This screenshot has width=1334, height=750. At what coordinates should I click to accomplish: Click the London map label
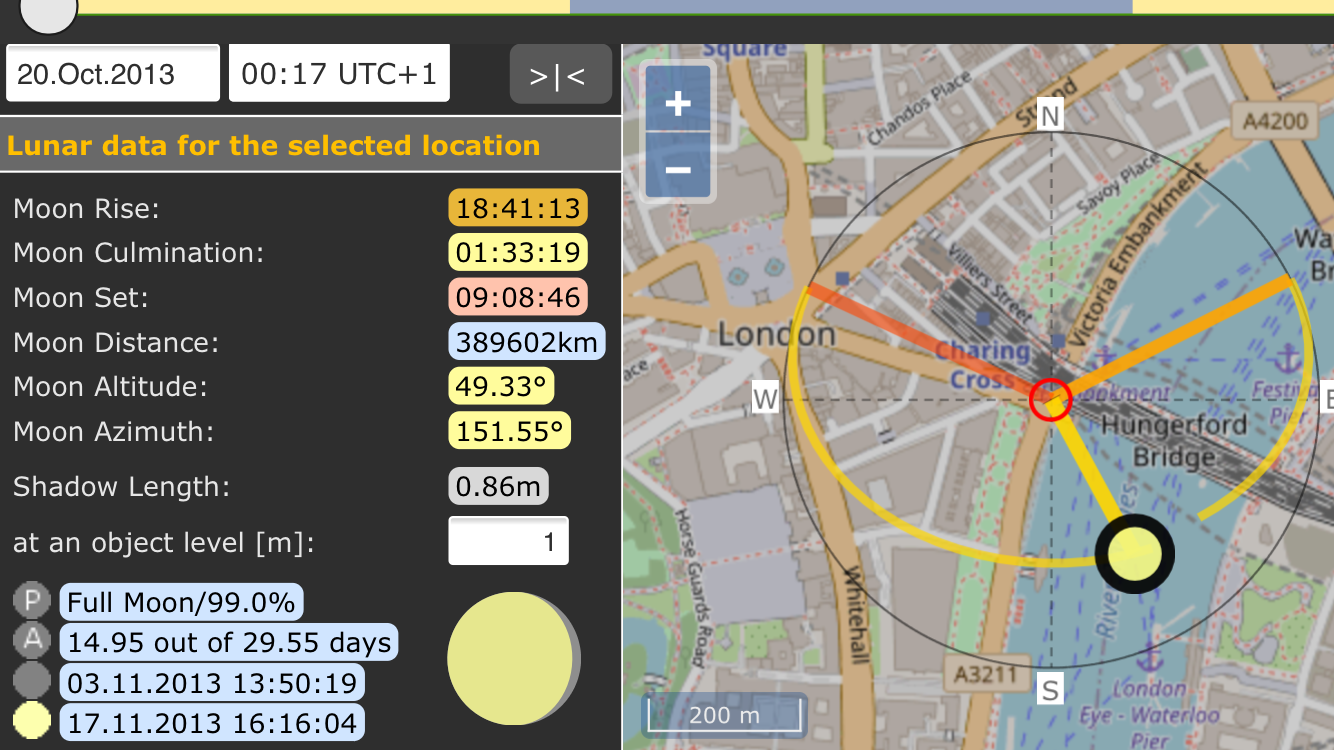[x=777, y=334]
